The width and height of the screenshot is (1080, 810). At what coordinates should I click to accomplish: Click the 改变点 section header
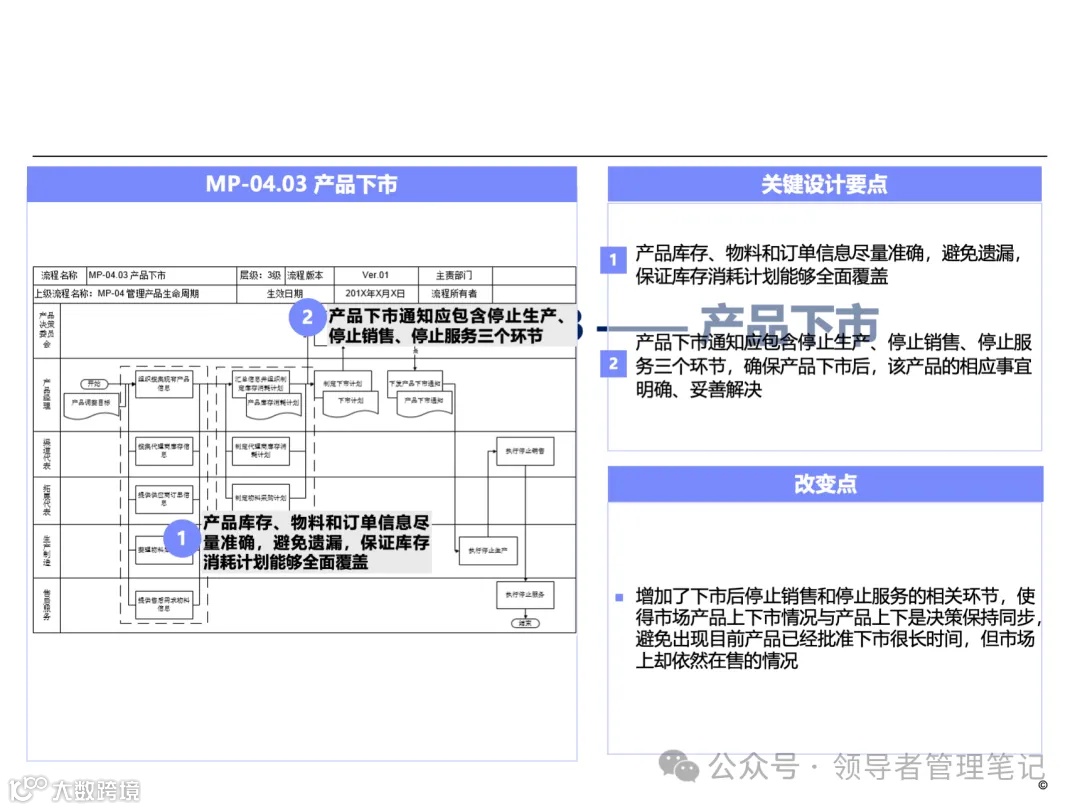pyautogui.click(x=826, y=484)
